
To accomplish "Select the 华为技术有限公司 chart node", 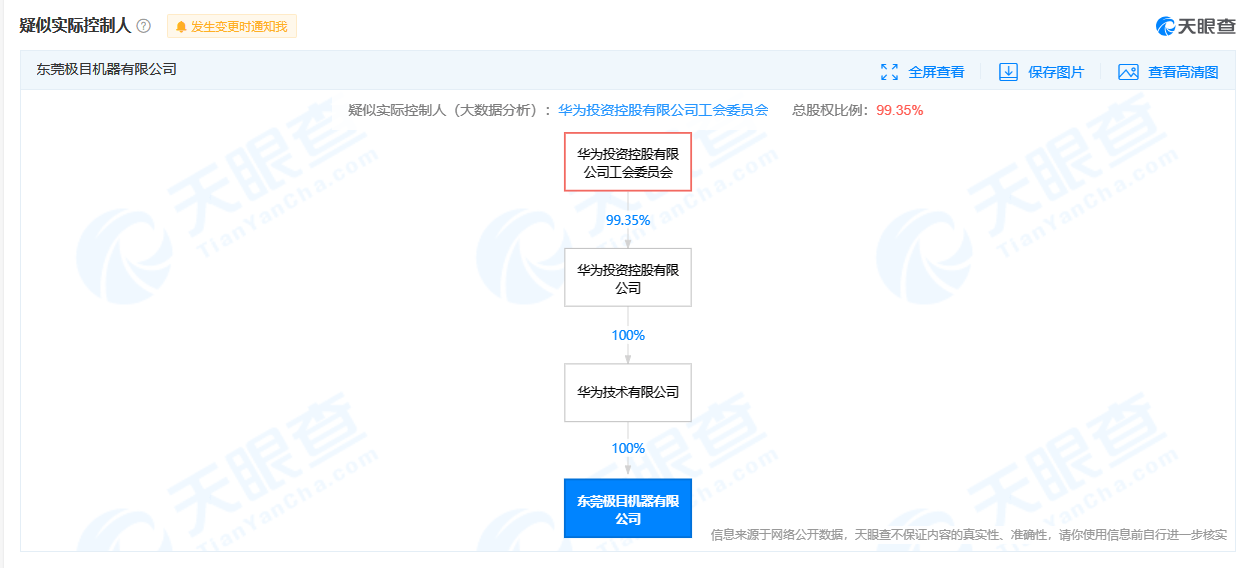I will click(x=628, y=392).
